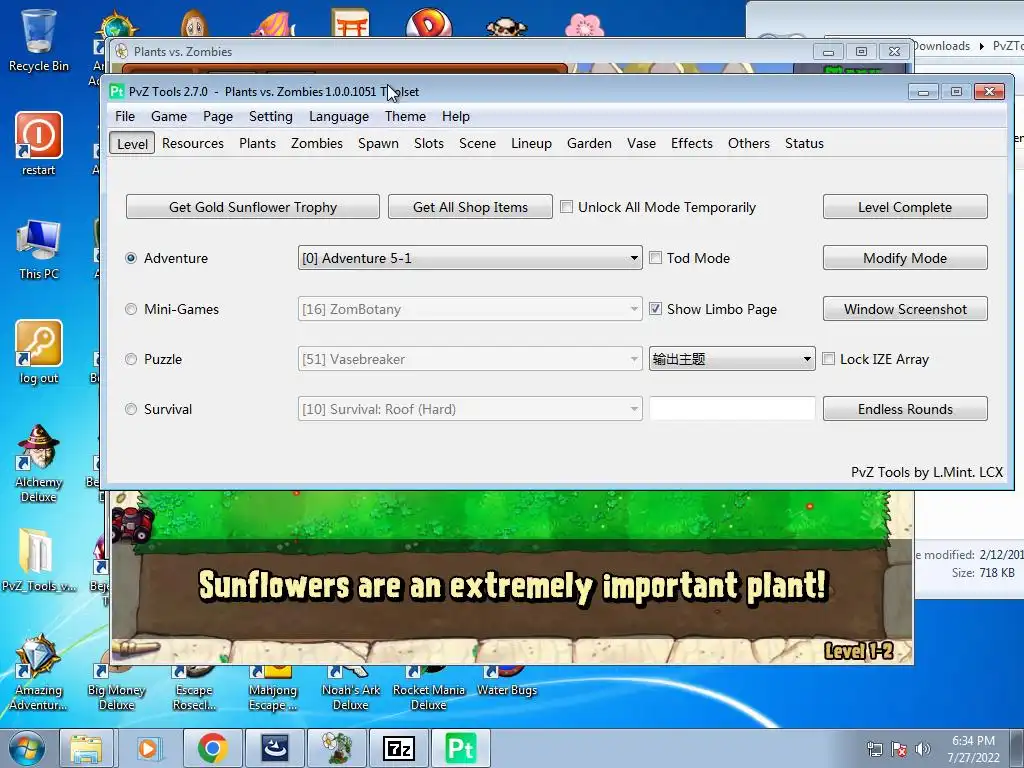Click the PvZ Tools title bar icon

click(x=117, y=91)
